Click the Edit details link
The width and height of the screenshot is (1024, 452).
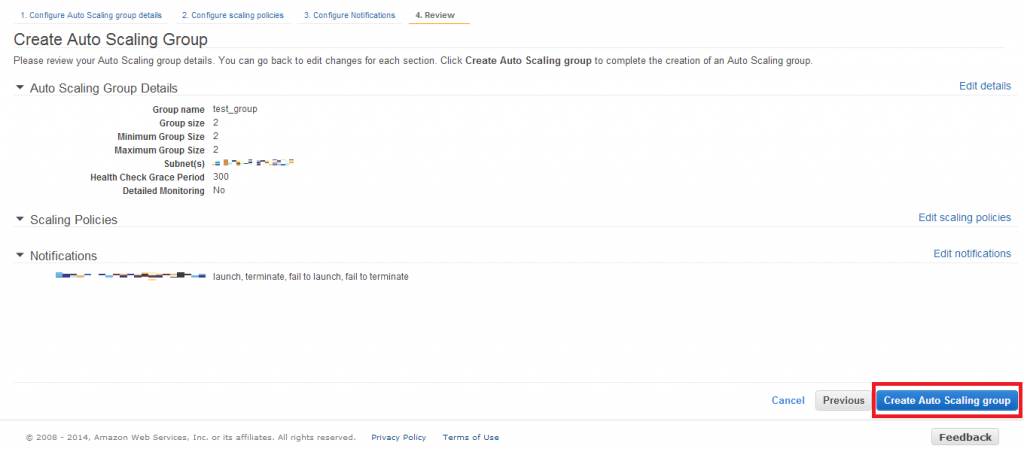click(985, 86)
